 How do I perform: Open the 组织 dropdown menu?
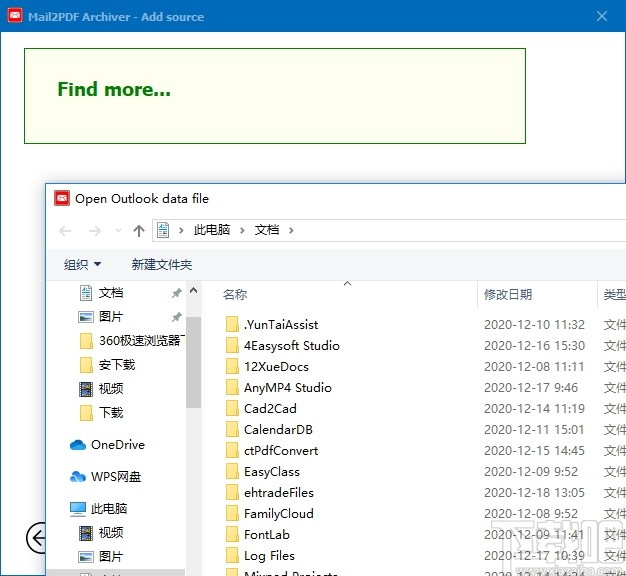[83, 264]
